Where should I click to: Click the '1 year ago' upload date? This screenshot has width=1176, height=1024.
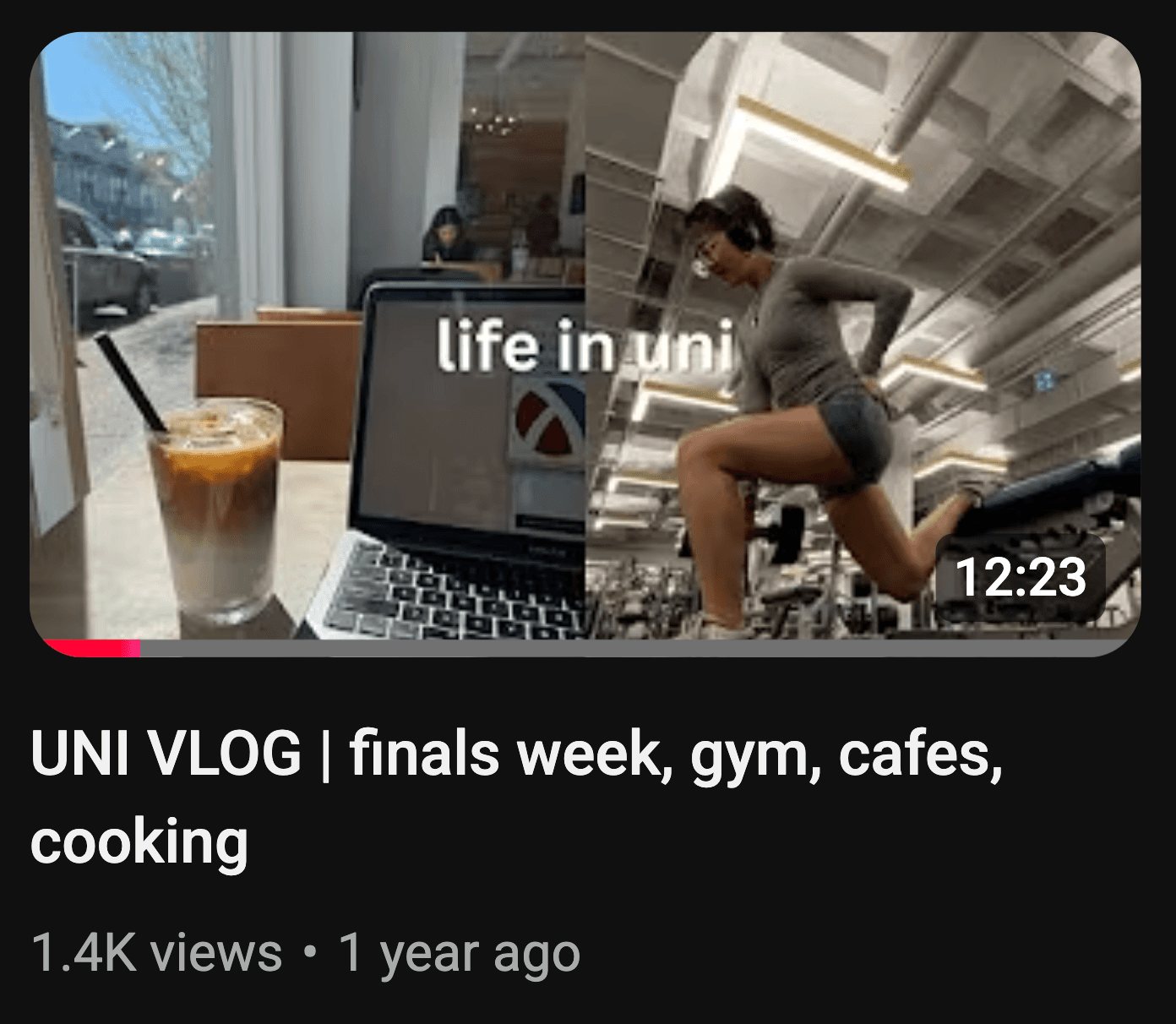click(459, 953)
